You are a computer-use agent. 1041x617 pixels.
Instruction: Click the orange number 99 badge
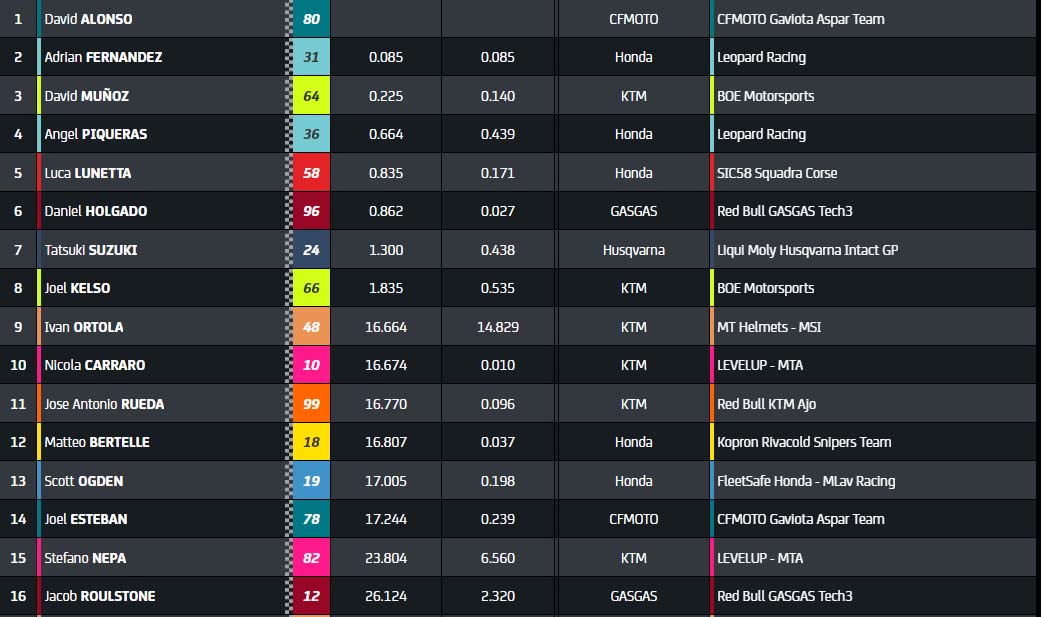pyautogui.click(x=311, y=404)
